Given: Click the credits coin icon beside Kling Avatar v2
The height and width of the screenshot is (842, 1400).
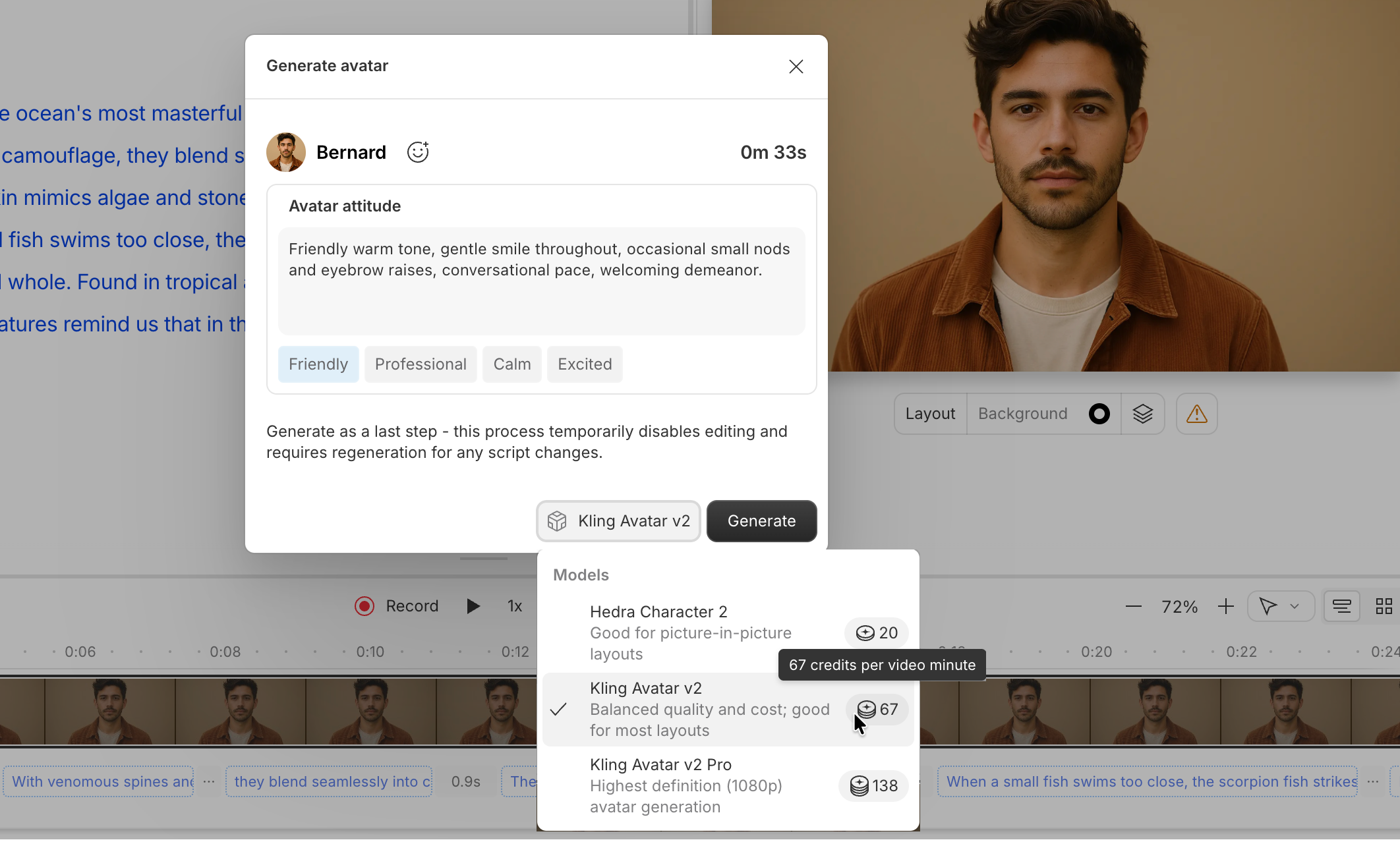Looking at the screenshot, I should pos(866,710).
